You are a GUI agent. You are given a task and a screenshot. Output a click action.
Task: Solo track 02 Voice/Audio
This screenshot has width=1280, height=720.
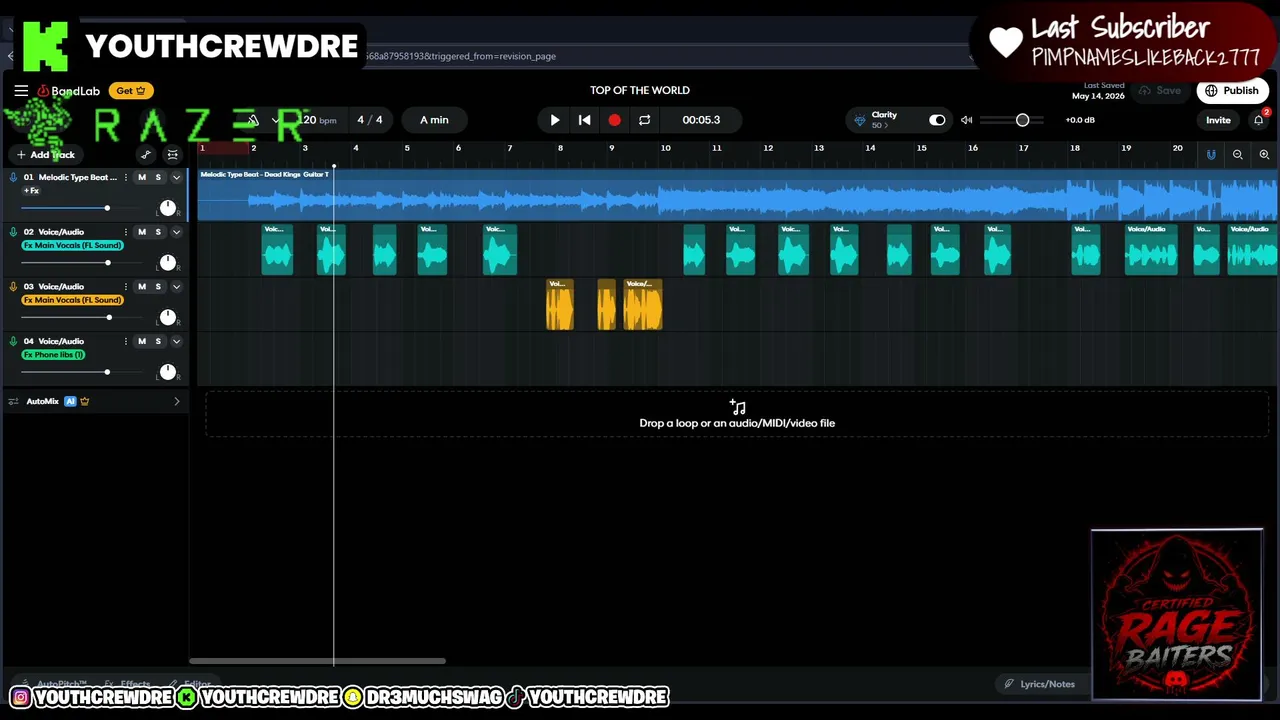[x=158, y=232]
